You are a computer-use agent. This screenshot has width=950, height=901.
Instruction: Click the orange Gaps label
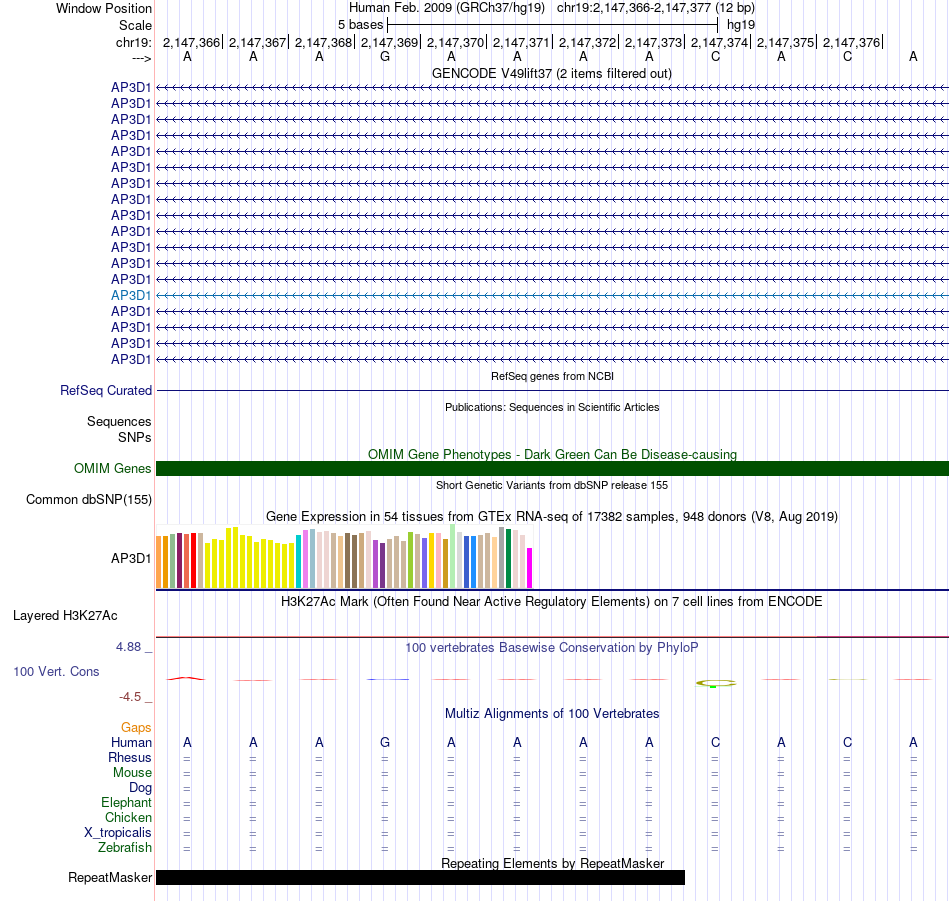coord(136,727)
